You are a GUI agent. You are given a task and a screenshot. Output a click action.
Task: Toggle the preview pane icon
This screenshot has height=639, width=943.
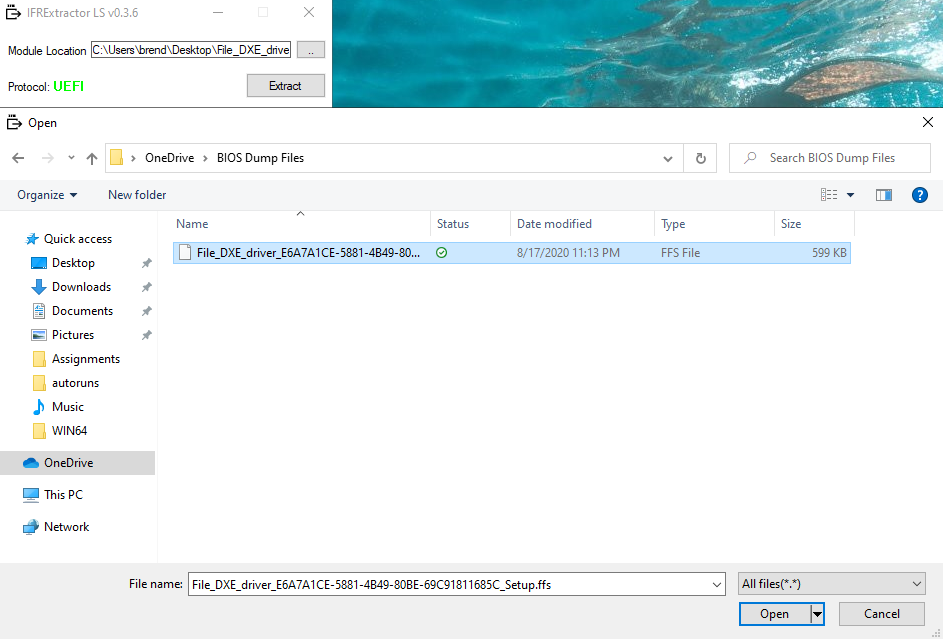(x=883, y=195)
